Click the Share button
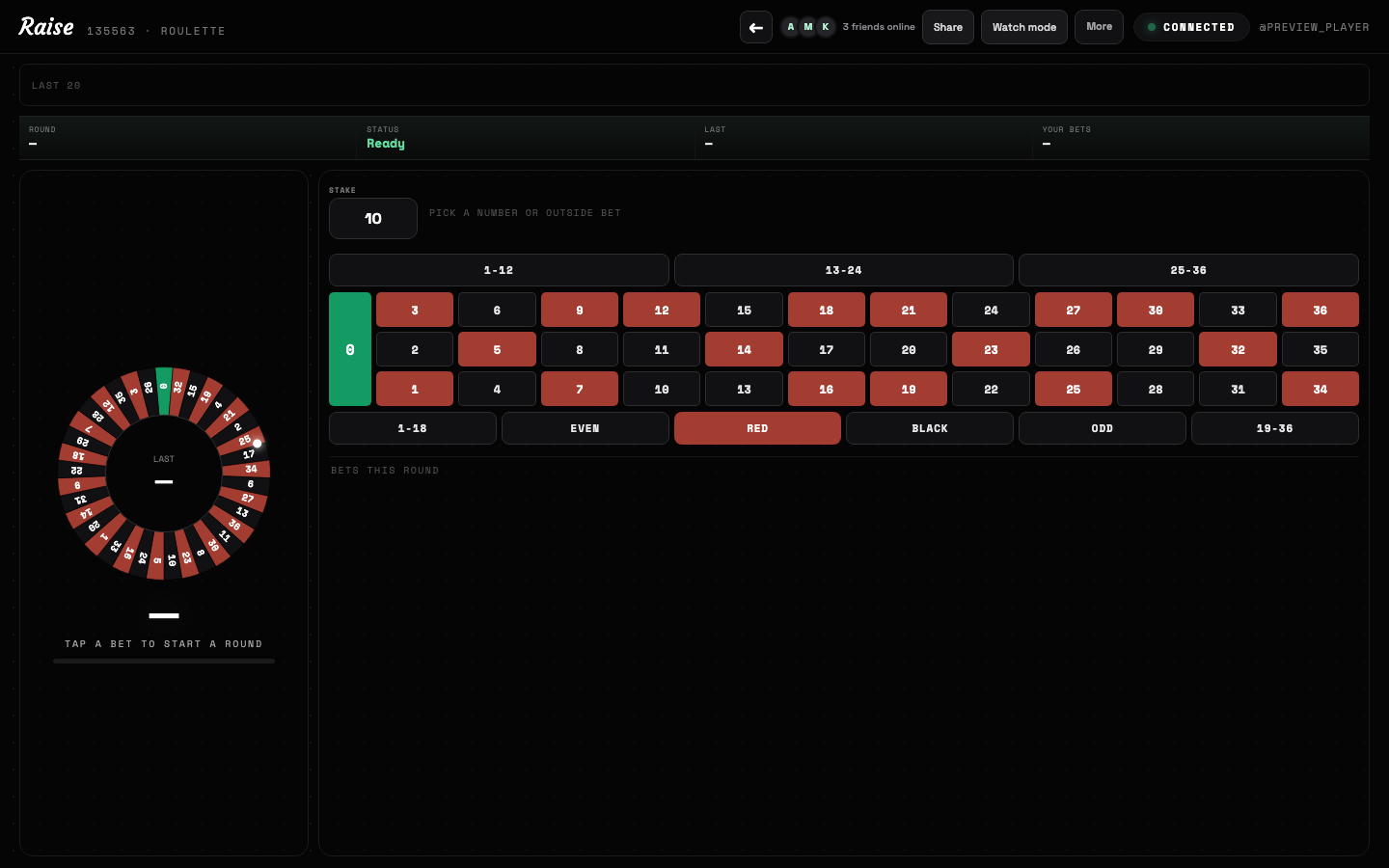This screenshot has height=868, width=1389. 948,27
